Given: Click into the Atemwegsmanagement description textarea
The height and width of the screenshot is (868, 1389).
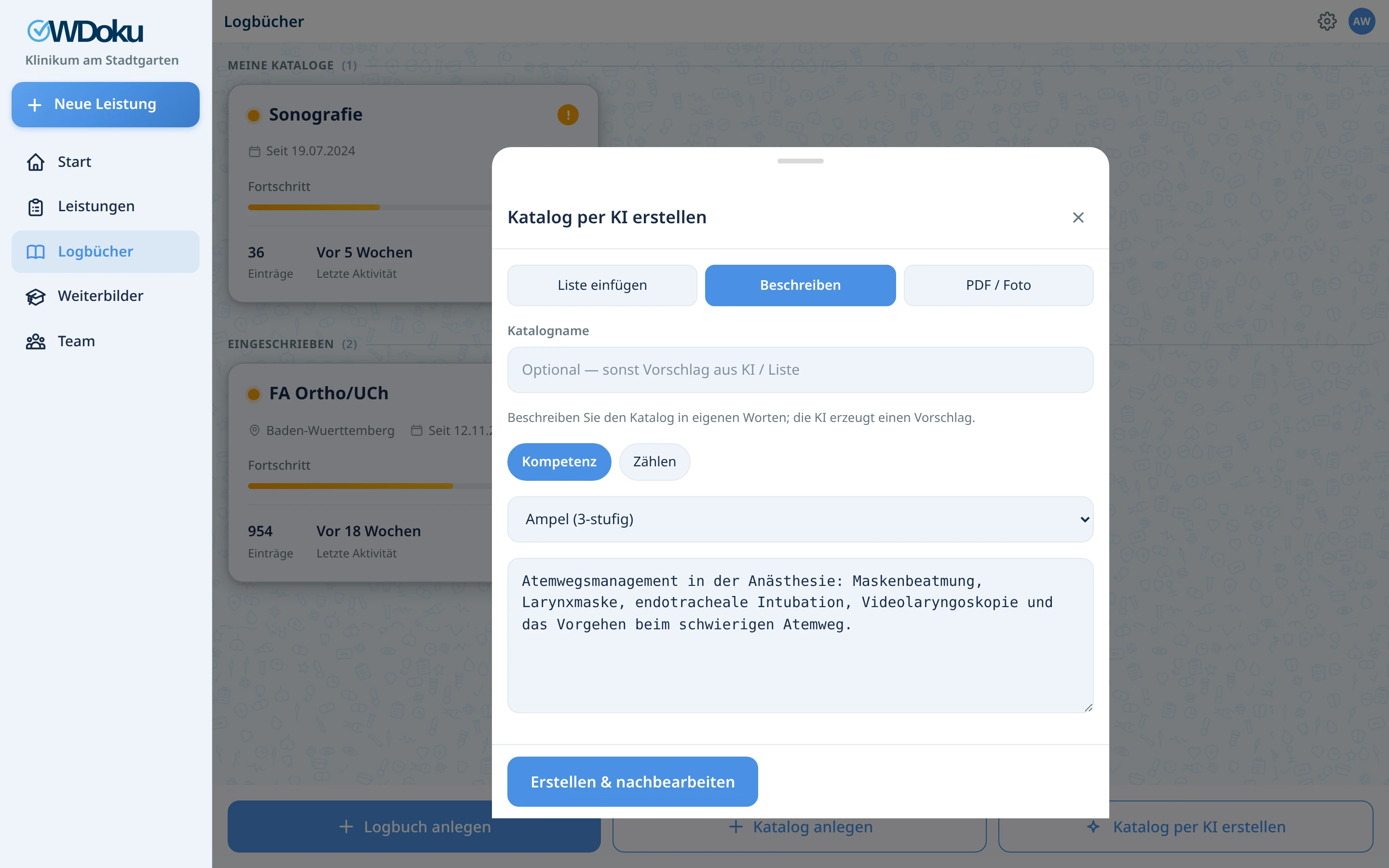Looking at the screenshot, I should [800, 636].
